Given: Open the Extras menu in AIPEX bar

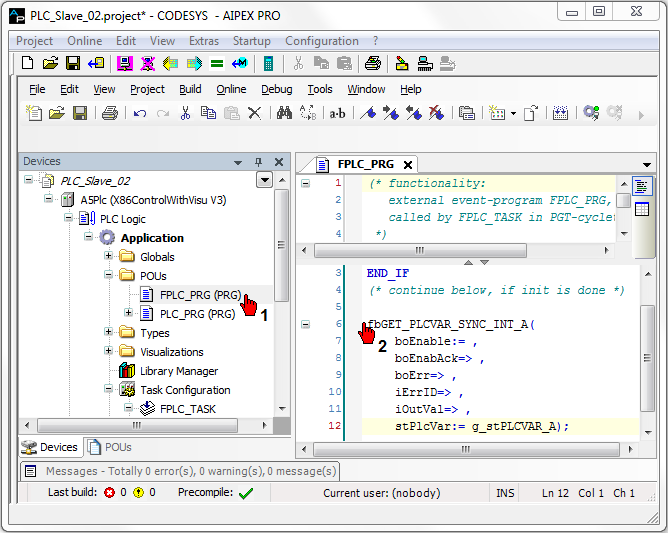Looking at the screenshot, I should tap(204, 41).
